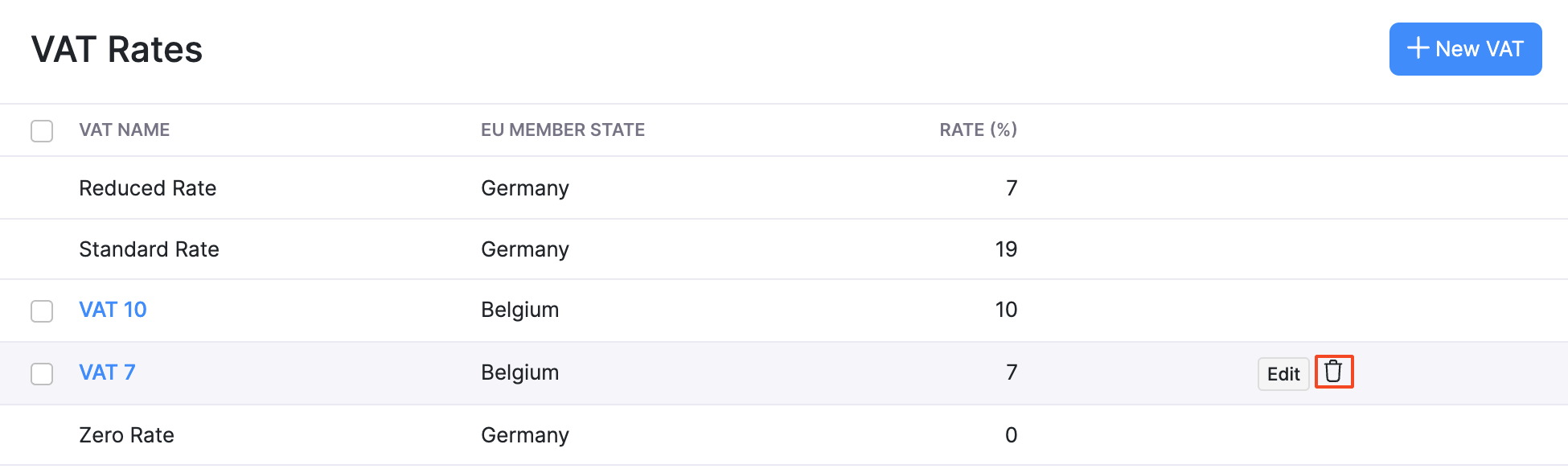Open the VAT 7 link
Screen dimensions: 1568x473
107,372
